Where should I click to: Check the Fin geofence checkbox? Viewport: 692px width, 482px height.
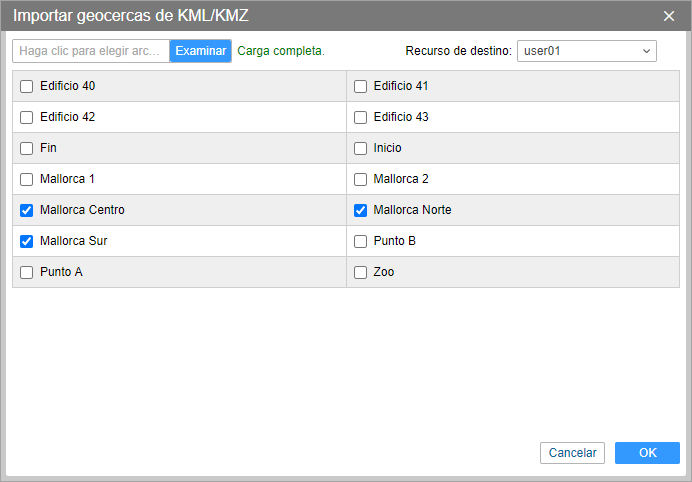coord(27,148)
